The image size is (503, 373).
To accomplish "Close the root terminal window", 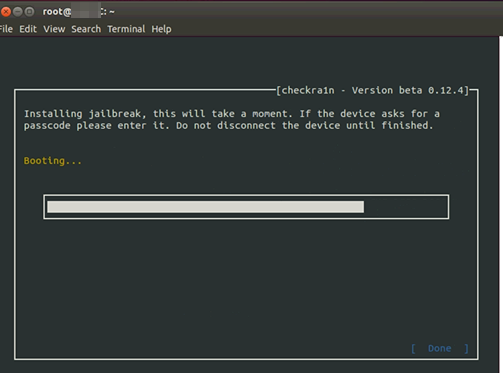I will [x=6, y=12].
